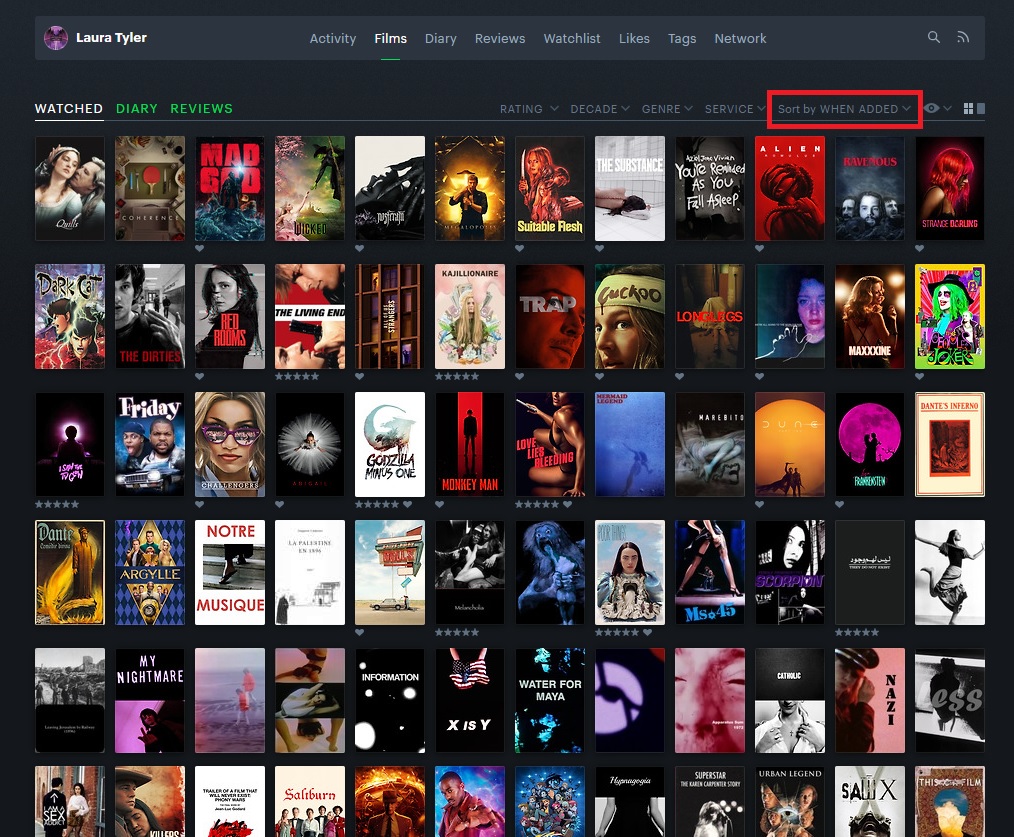The image size is (1014, 837).
Task: Open the Sort by WHEN ADDED dropdown
Action: [x=844, y=109]
